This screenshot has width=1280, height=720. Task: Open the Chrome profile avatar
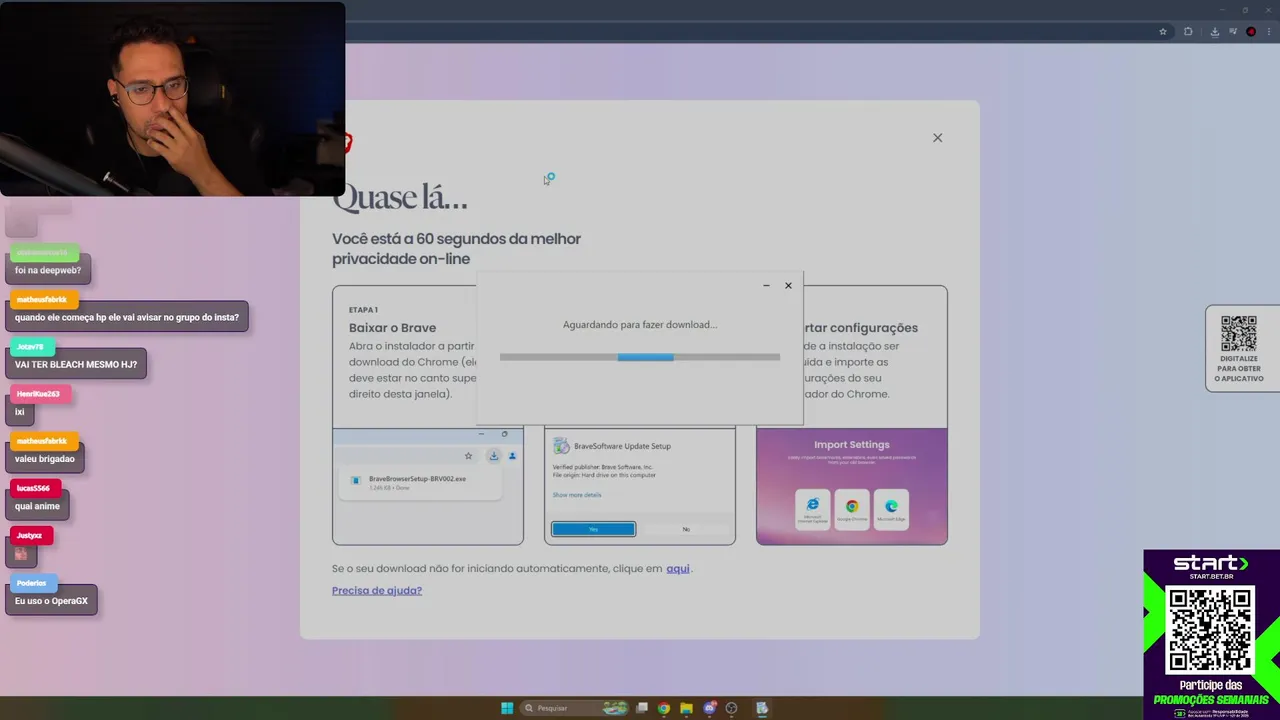point(1251,31)
